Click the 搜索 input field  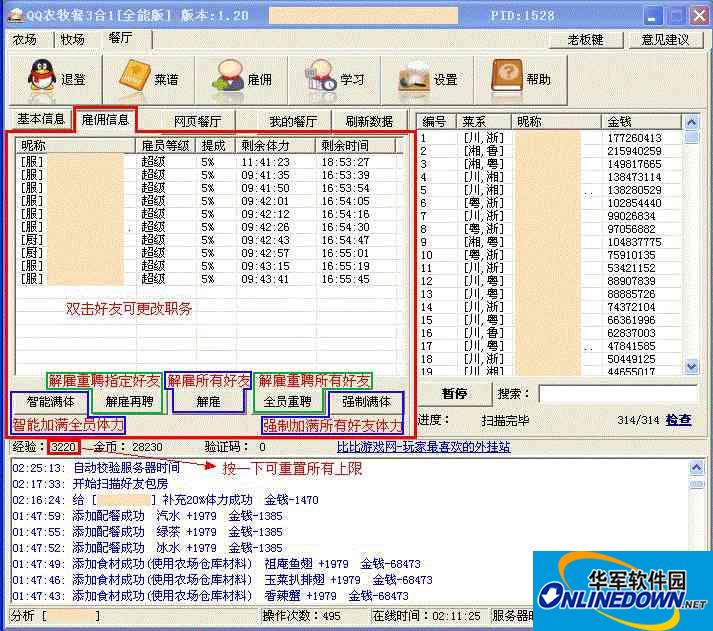(618, 394)
